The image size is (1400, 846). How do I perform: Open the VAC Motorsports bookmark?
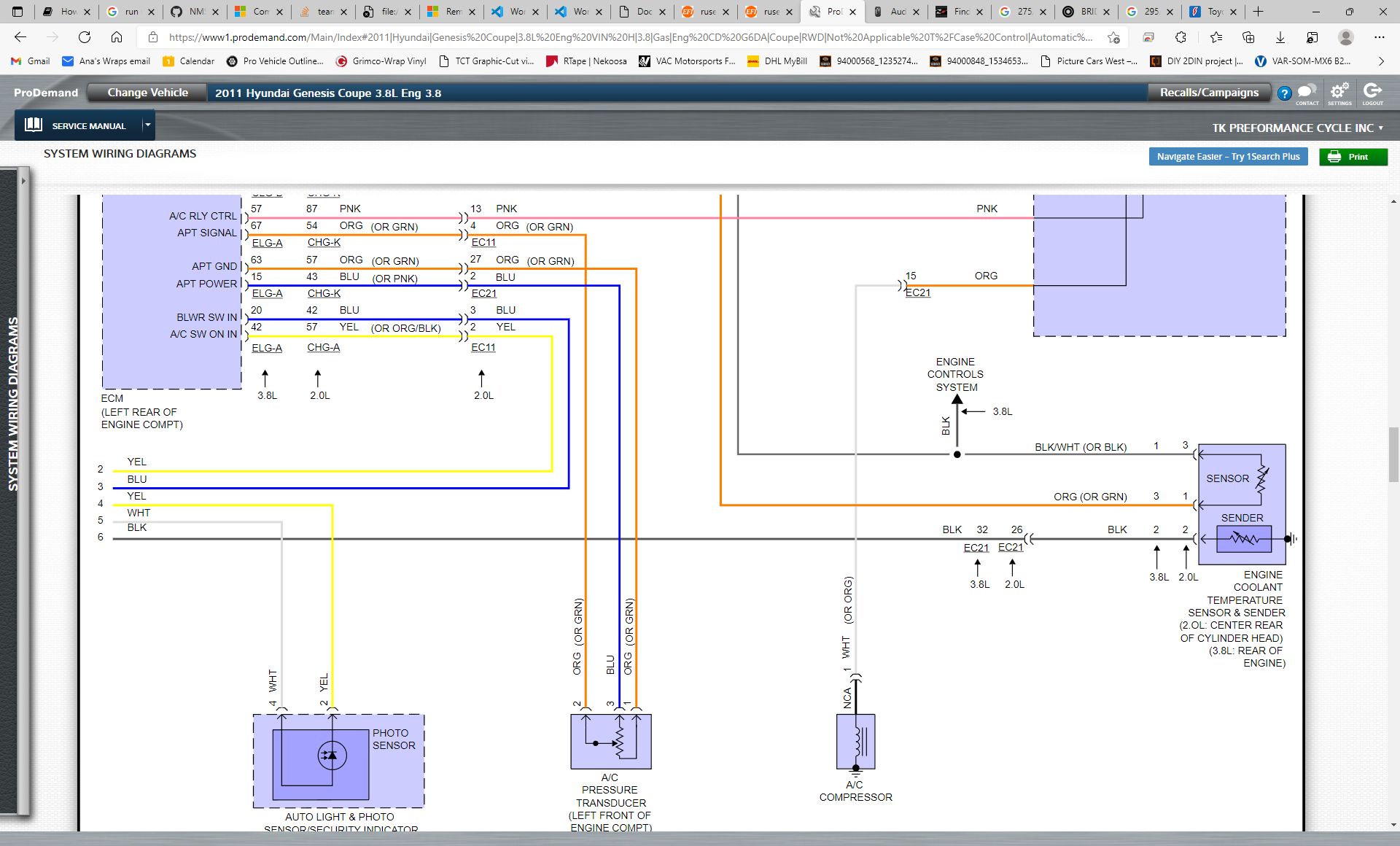point(687,61)
